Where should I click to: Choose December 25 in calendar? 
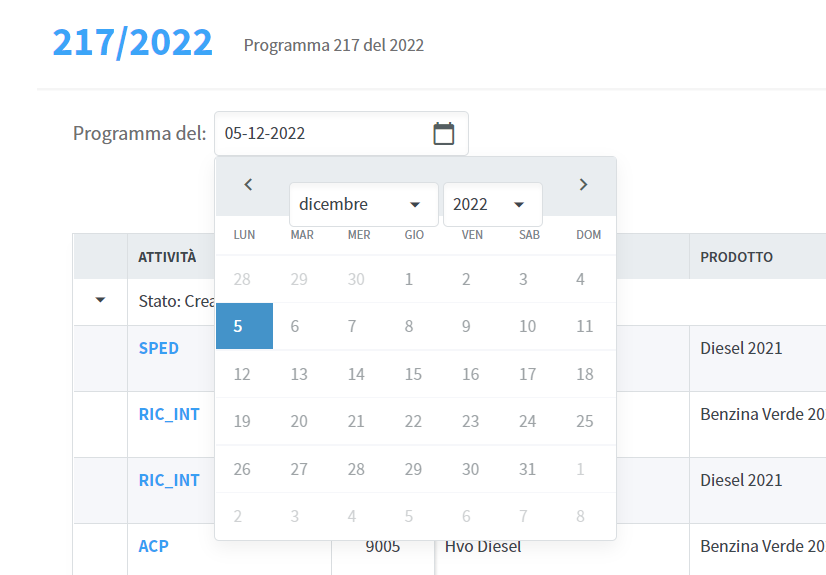click(x=587, y=421)
